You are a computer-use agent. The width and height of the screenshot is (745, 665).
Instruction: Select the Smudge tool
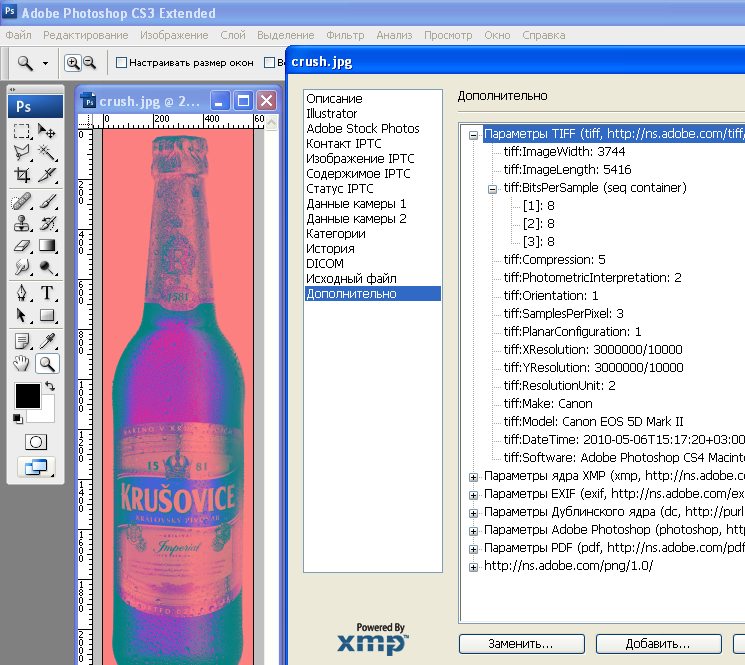21,267
